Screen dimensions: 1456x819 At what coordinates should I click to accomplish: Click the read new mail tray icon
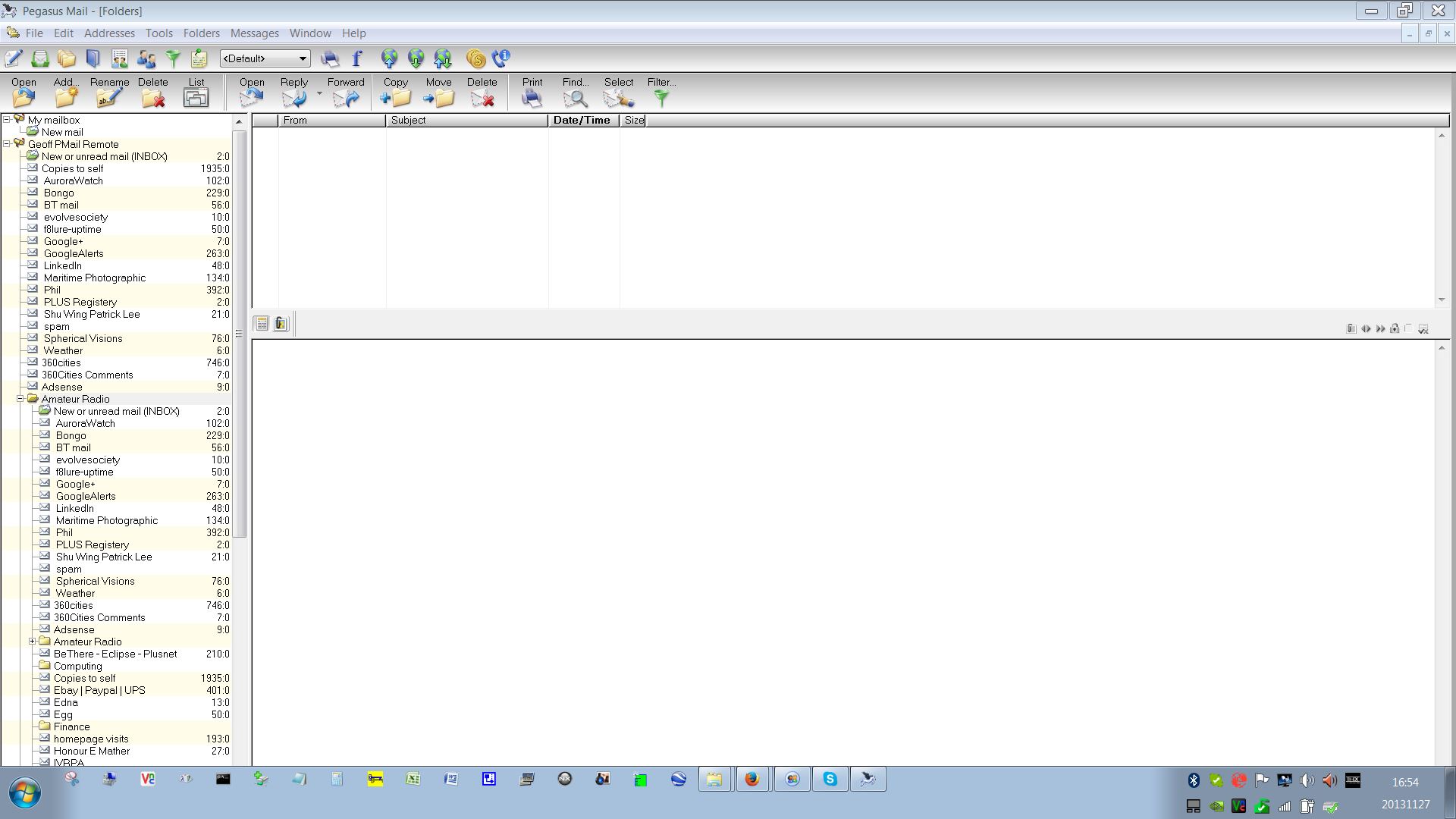tap(40, 58)
